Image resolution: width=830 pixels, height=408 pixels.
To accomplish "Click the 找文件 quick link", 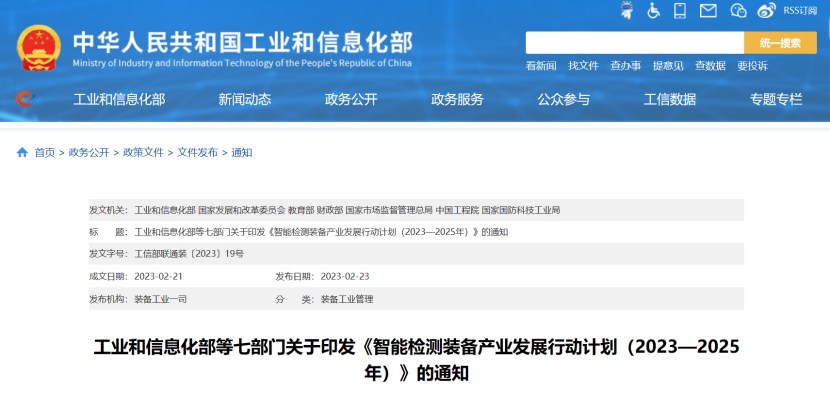I will (583, 66).
